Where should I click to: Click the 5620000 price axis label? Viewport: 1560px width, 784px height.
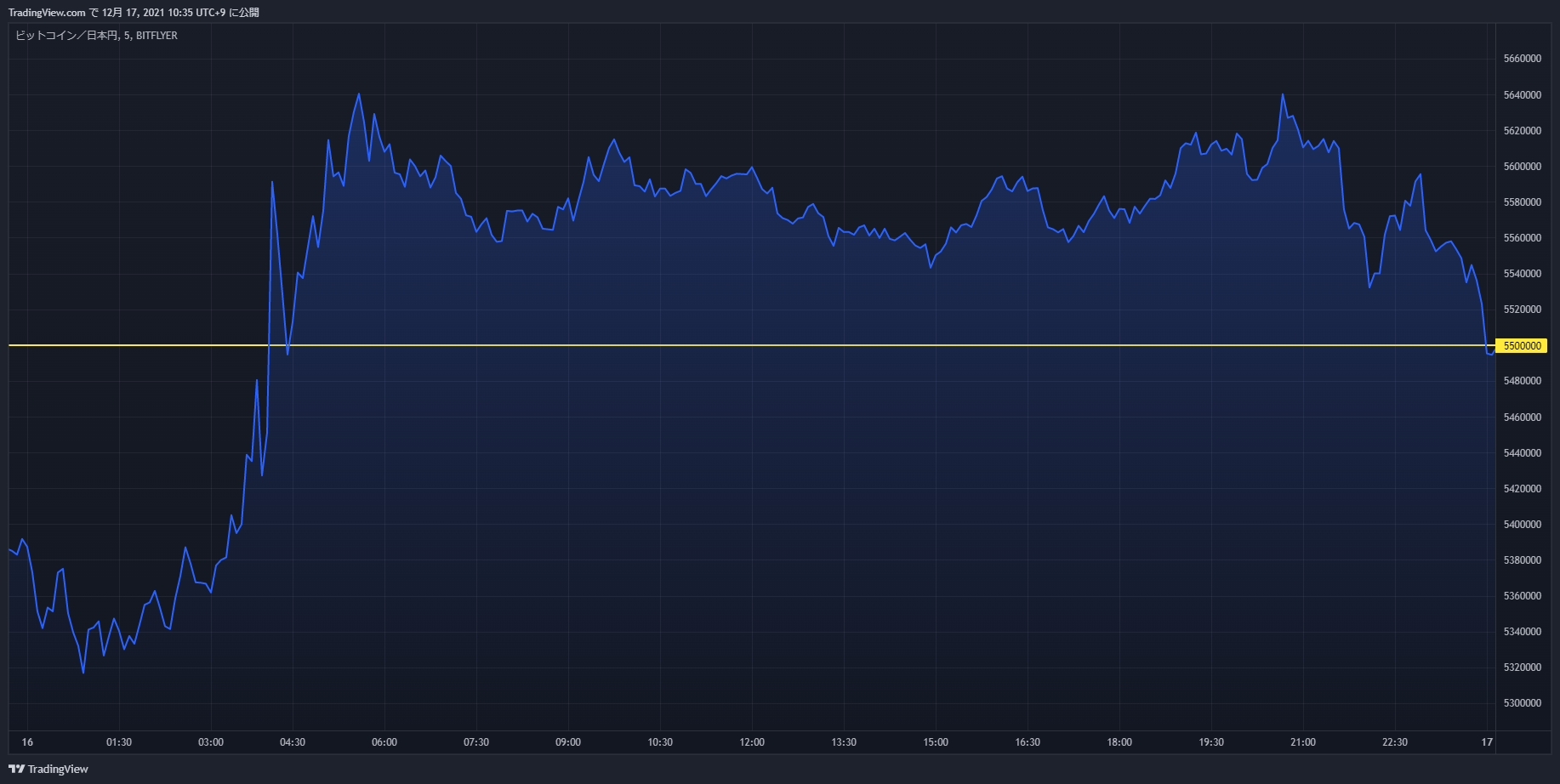pyautogui.click(x=1523, y=130)
